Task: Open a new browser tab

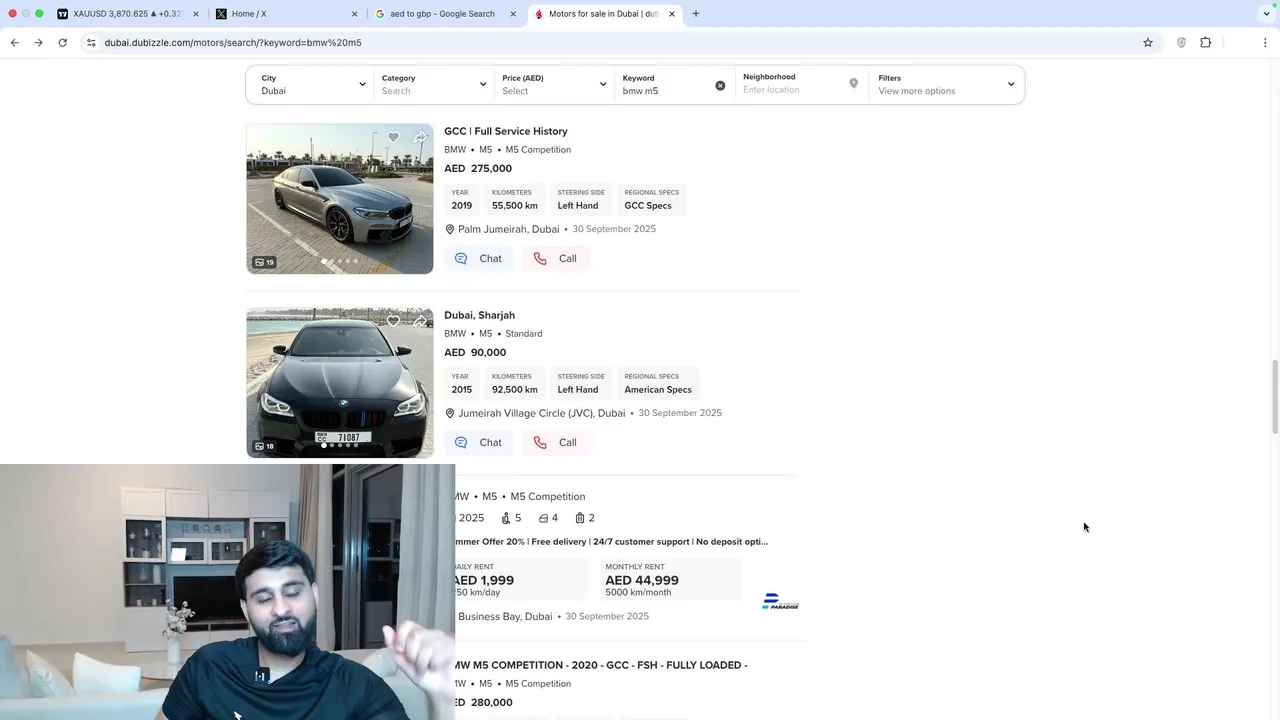Action: pyautogui.click(x=696, y=14)
